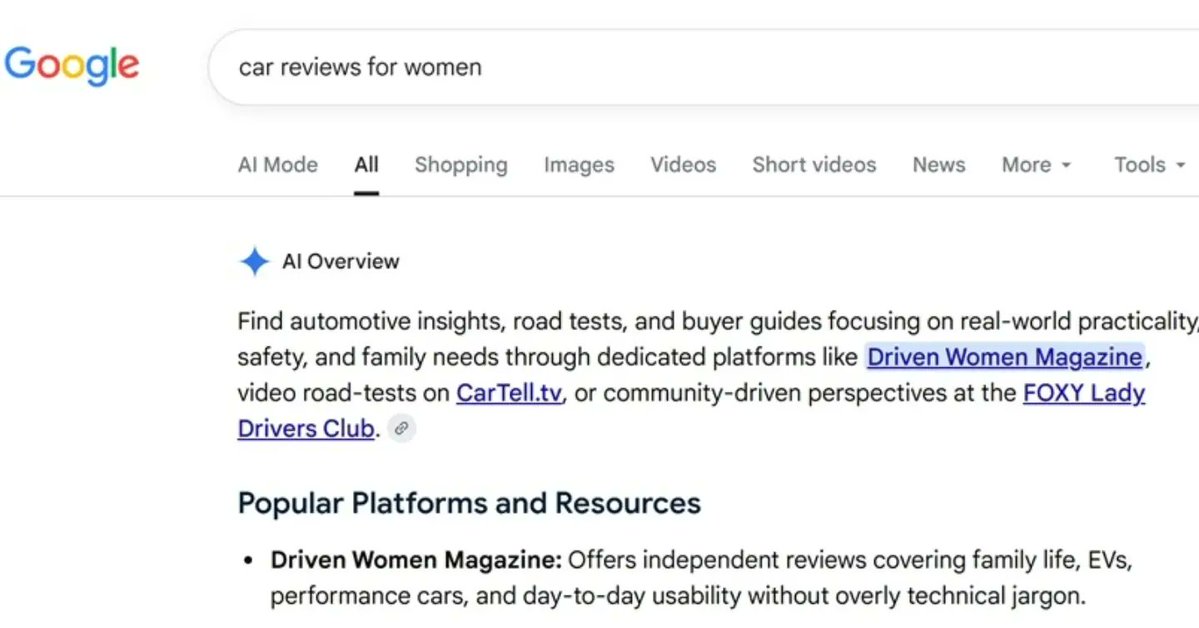Visit the CarTell.tv link
Screen dimensions: 1199x628
point(509,393)
